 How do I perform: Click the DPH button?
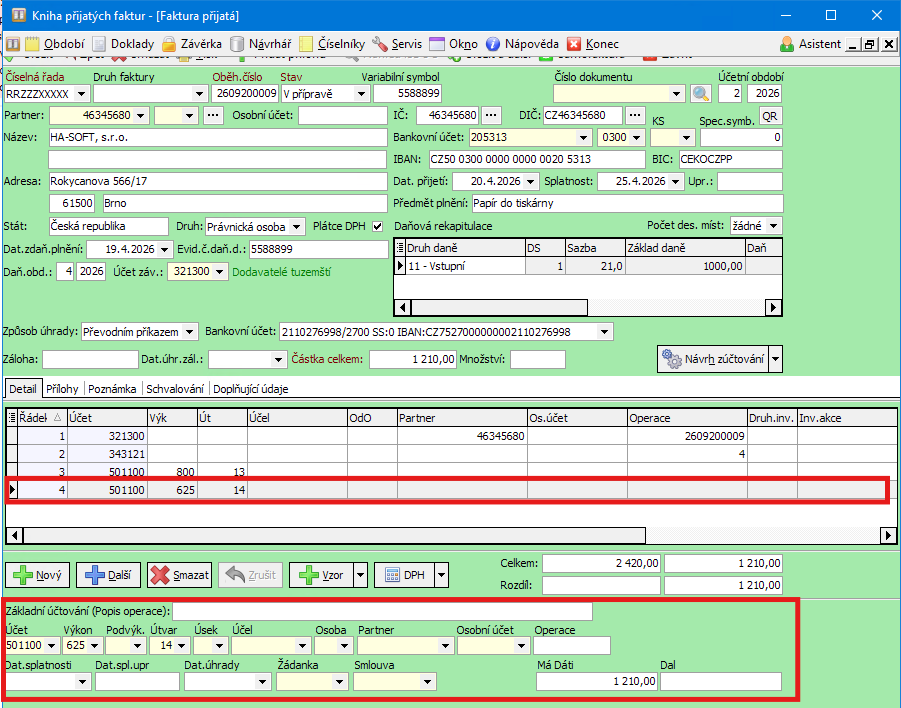[404, 575]
